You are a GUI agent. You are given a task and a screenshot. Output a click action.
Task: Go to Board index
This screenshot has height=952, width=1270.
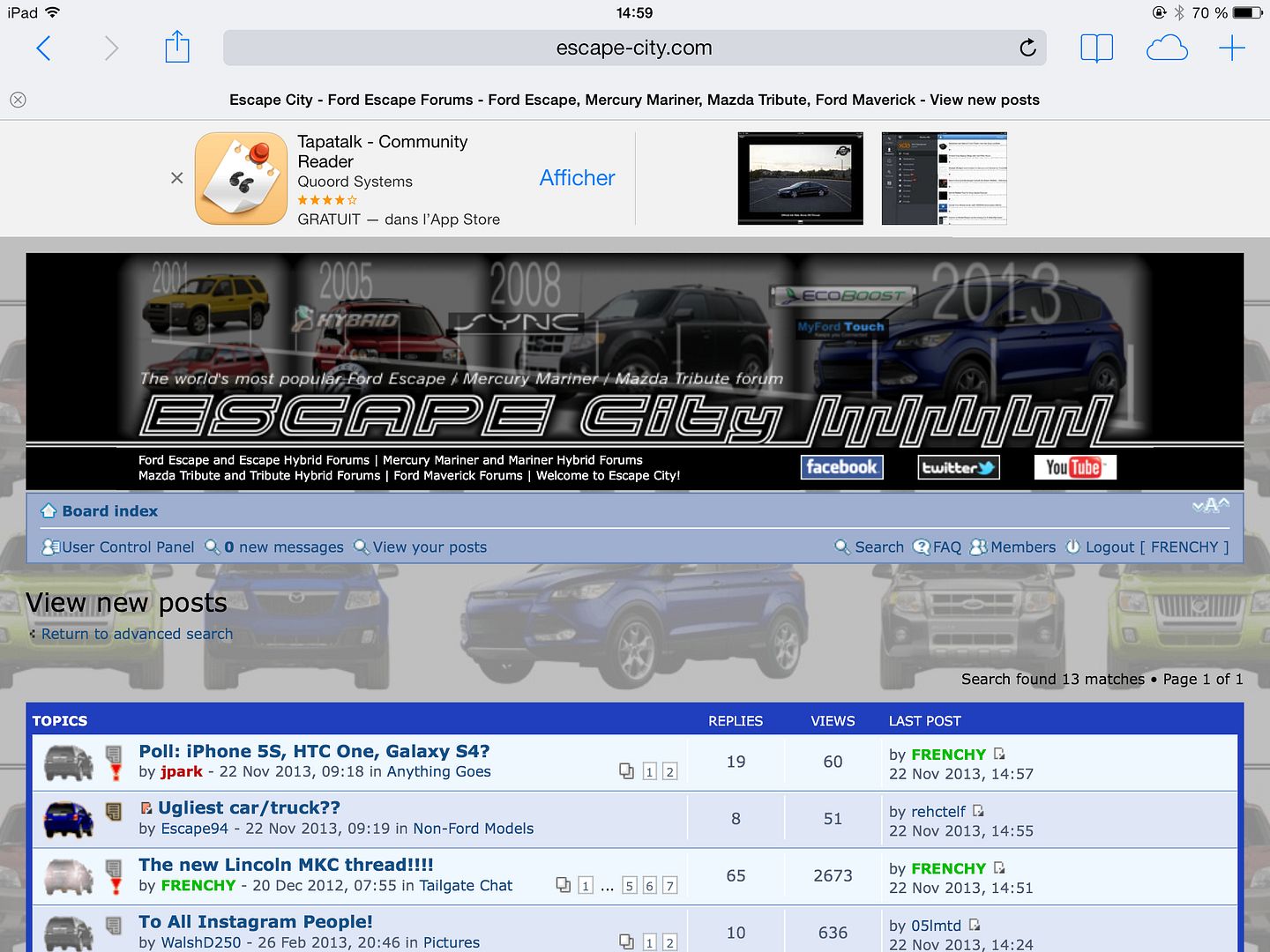(x=109, y=511)
